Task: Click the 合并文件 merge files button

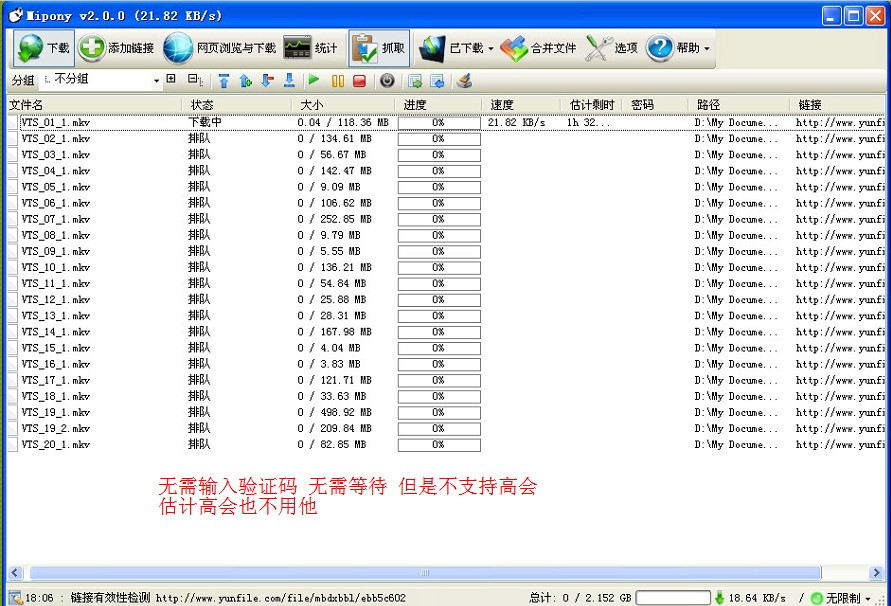Action: point(539,48)
